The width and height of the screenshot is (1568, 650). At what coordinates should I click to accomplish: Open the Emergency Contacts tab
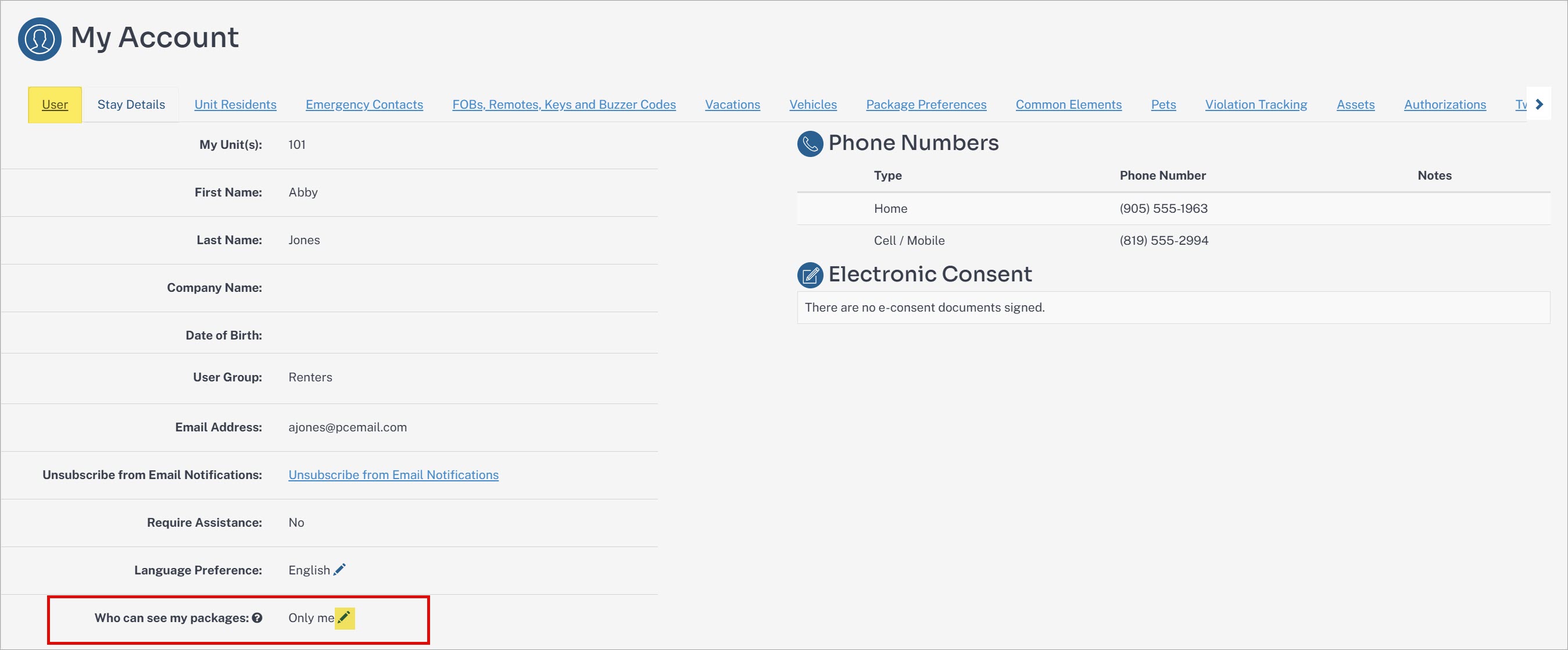(364, 105)
